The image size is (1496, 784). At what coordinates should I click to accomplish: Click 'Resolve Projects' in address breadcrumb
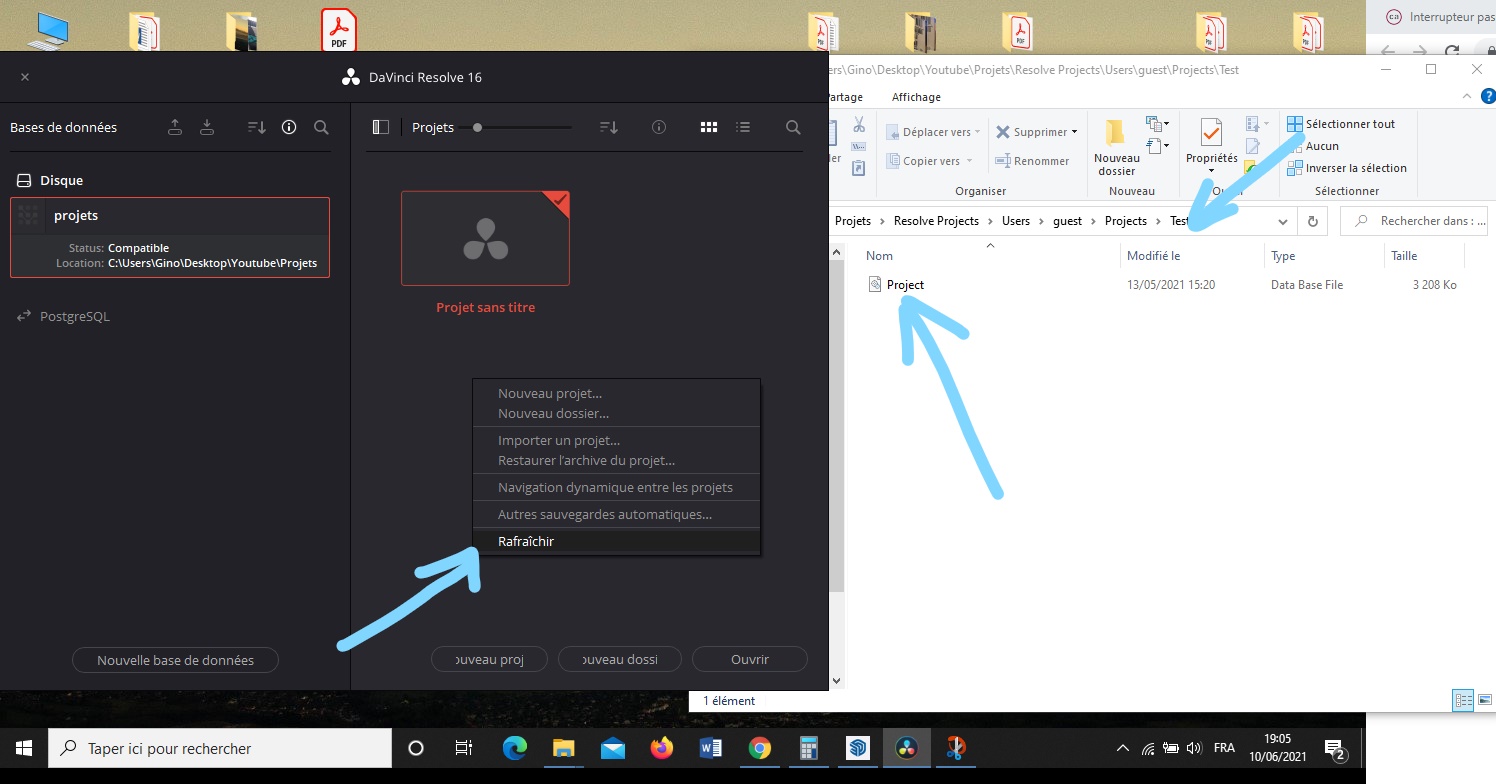[x=936, y=221]
